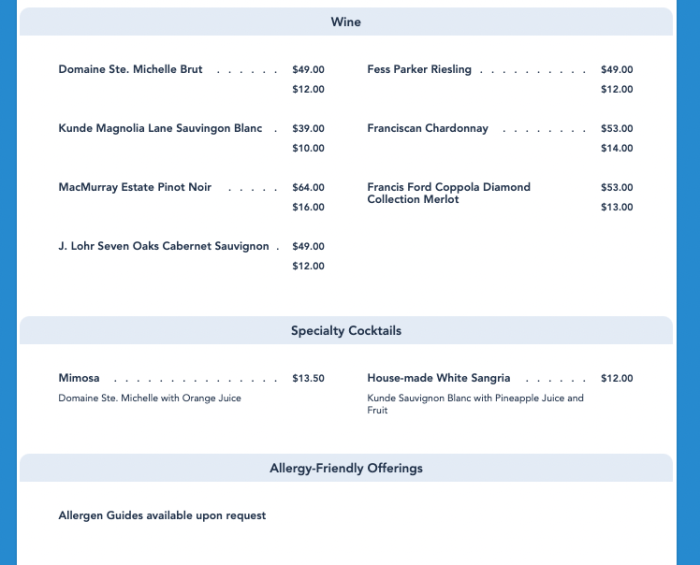The image size is (700, 565).
Task: Select the Fess Parker Riesling entry
Action: tap(419, 70)
